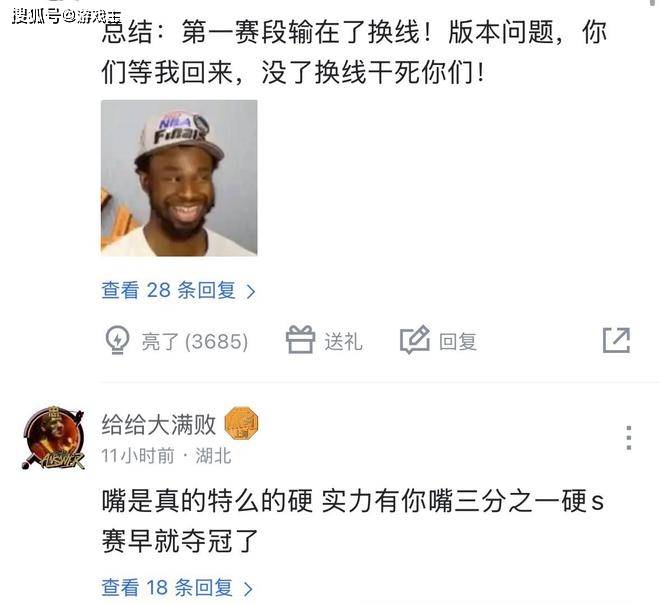This screenshot has width=660, height=605.
Task: Expand 查看 28 条回复
Action: pyautogui.click(x=178, y=291)
